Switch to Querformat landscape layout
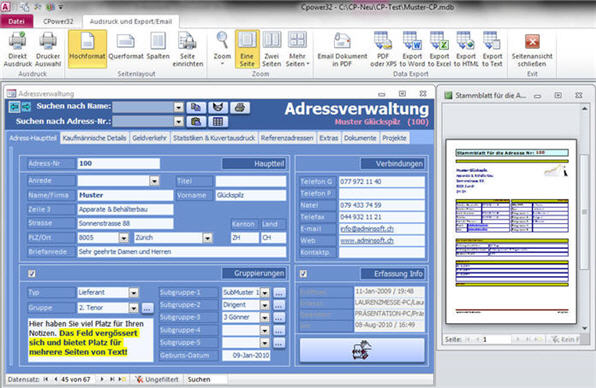This screenshot has width=596, height=388. (126, 49)
